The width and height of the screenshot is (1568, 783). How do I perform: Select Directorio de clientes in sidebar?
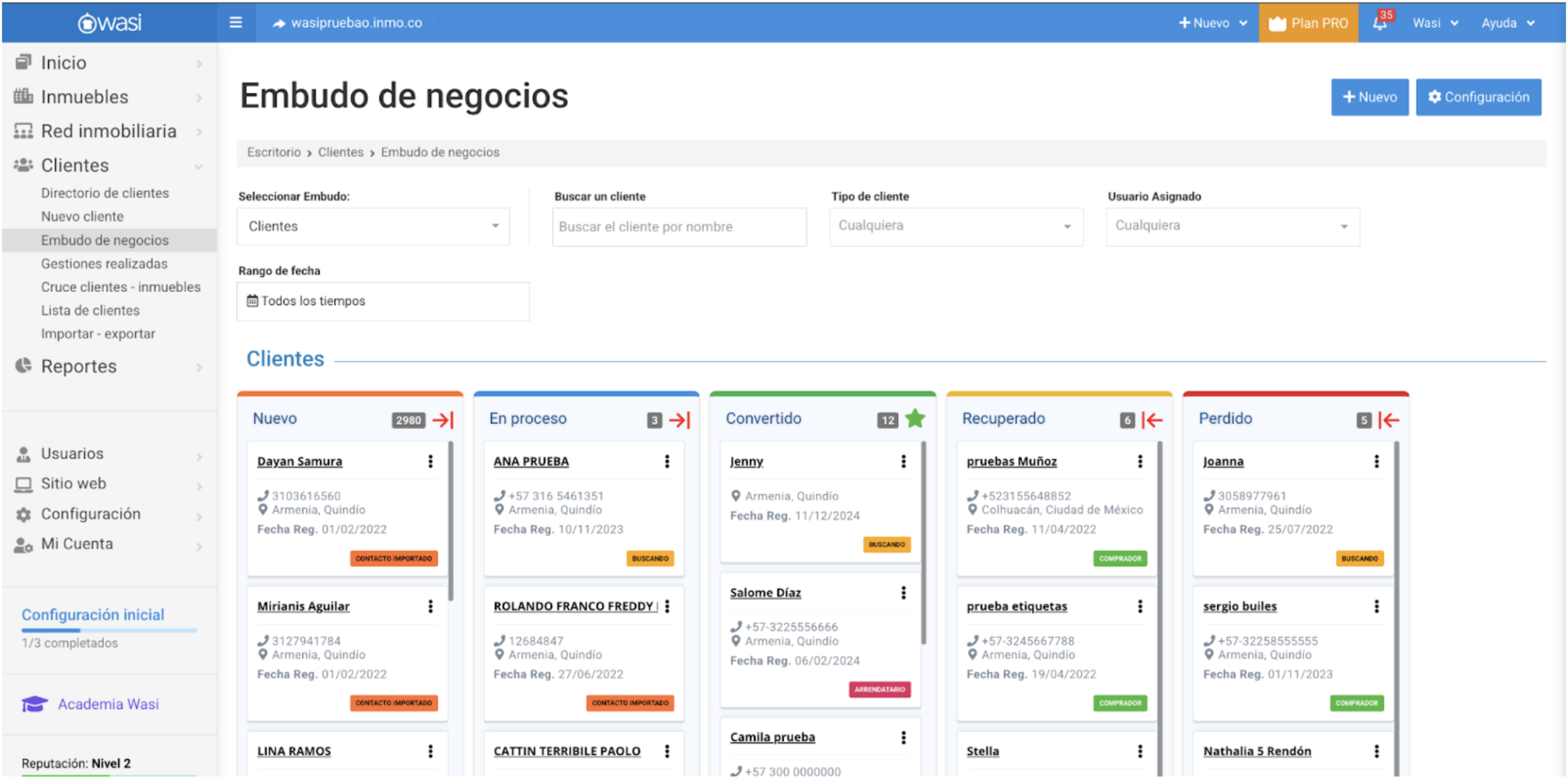tap(105, 193)
